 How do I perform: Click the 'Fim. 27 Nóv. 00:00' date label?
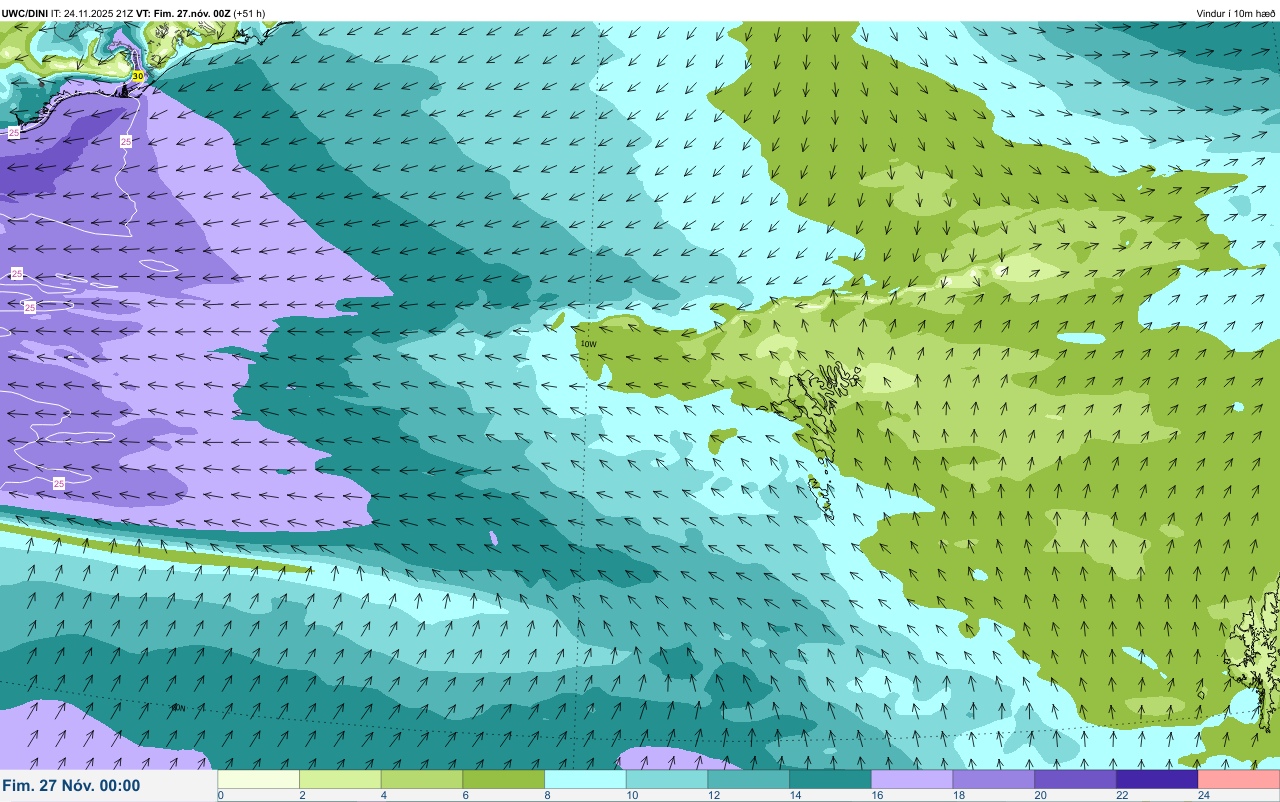(x=71, y=786)
